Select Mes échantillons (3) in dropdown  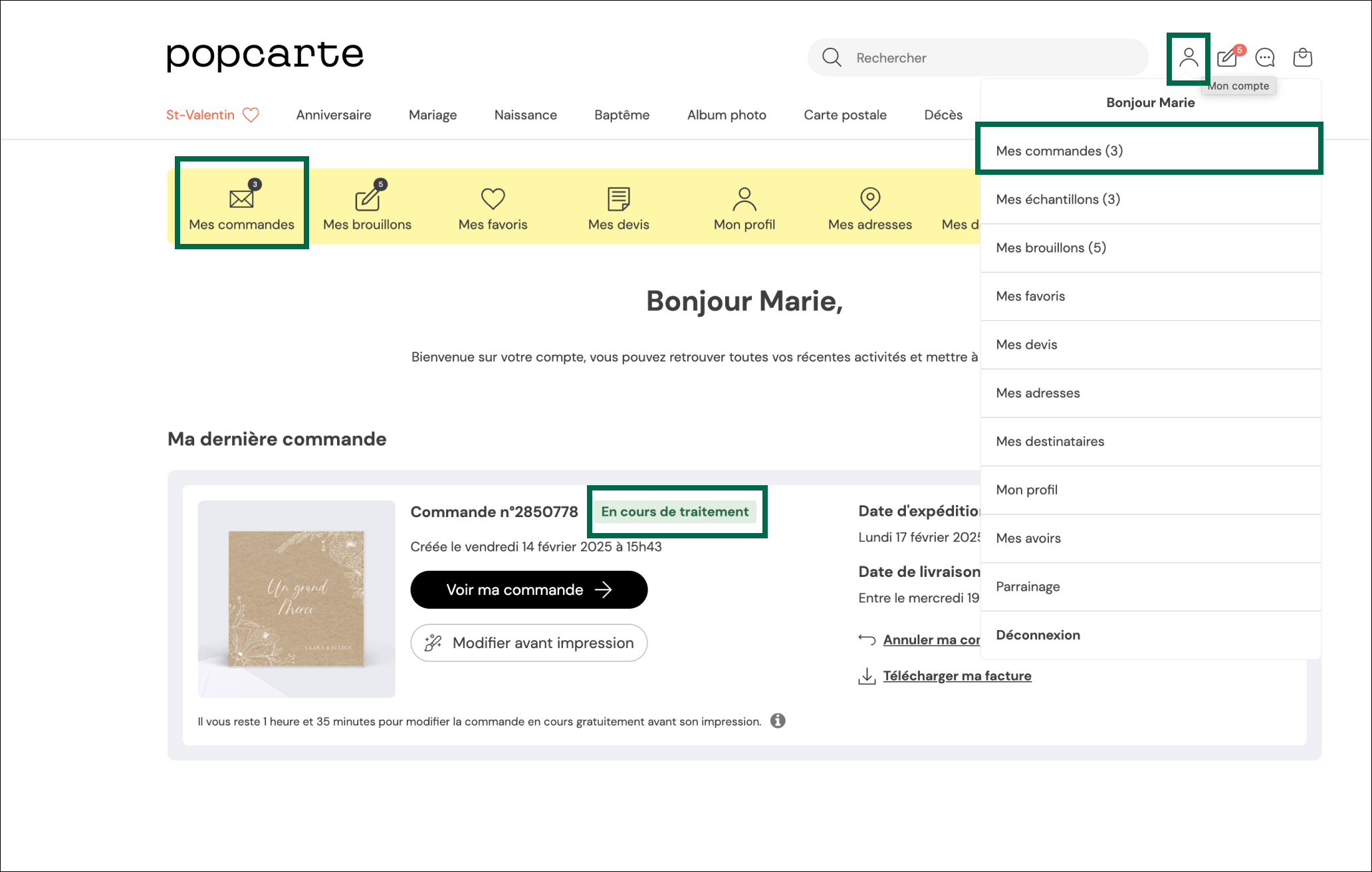(1058, 199)
